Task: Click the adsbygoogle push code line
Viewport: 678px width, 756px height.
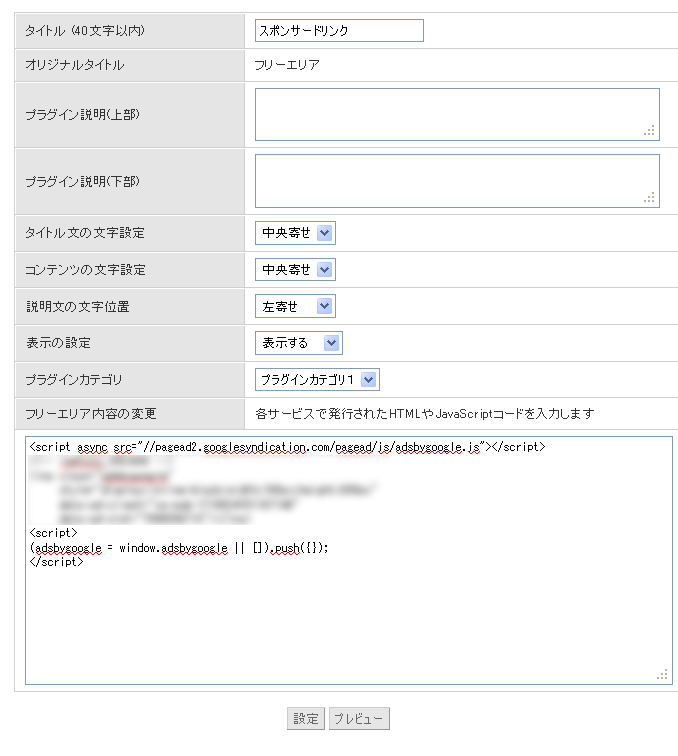Action: coord(179,548)
